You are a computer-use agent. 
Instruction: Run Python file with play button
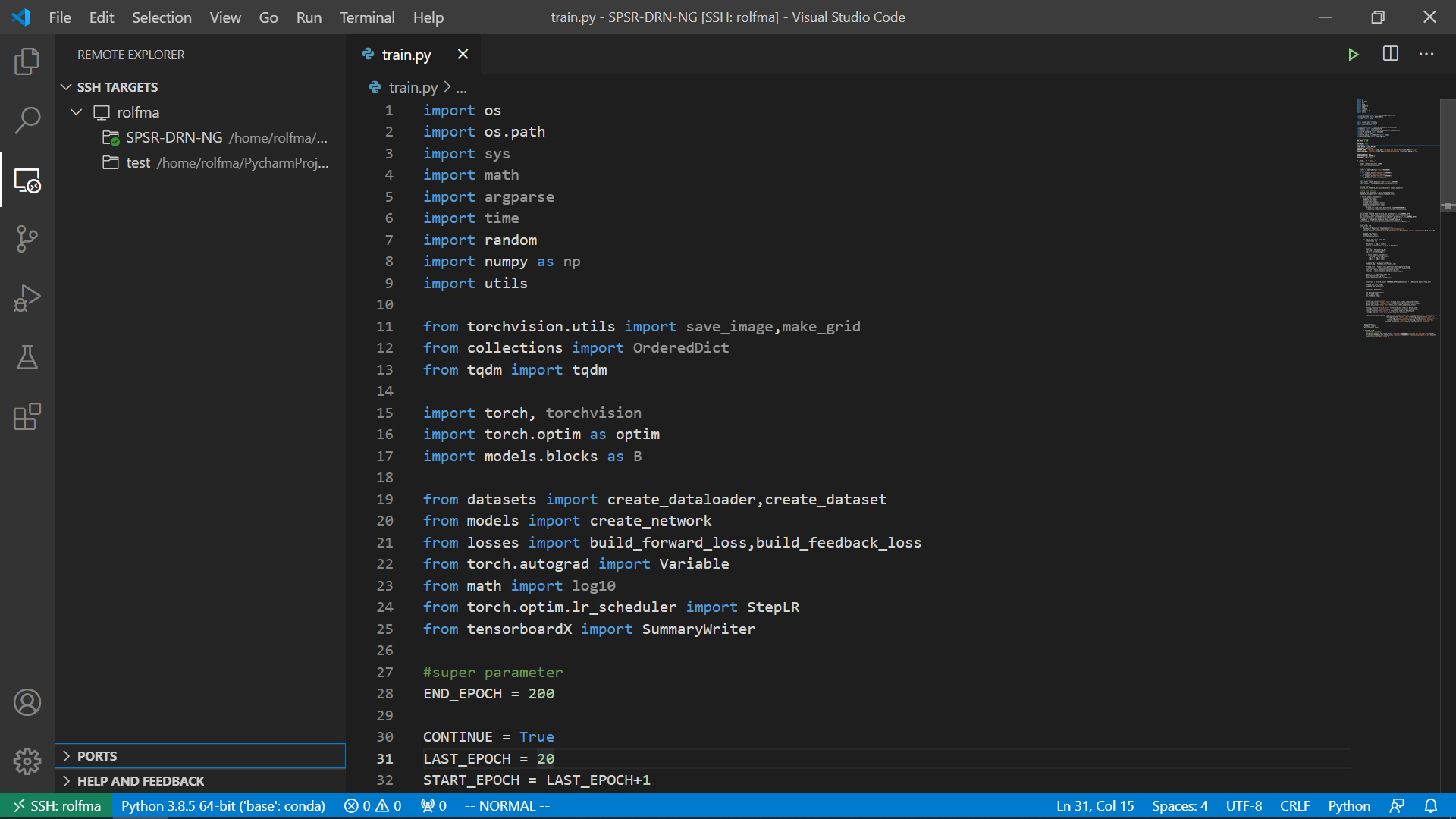click(1353, 55)
